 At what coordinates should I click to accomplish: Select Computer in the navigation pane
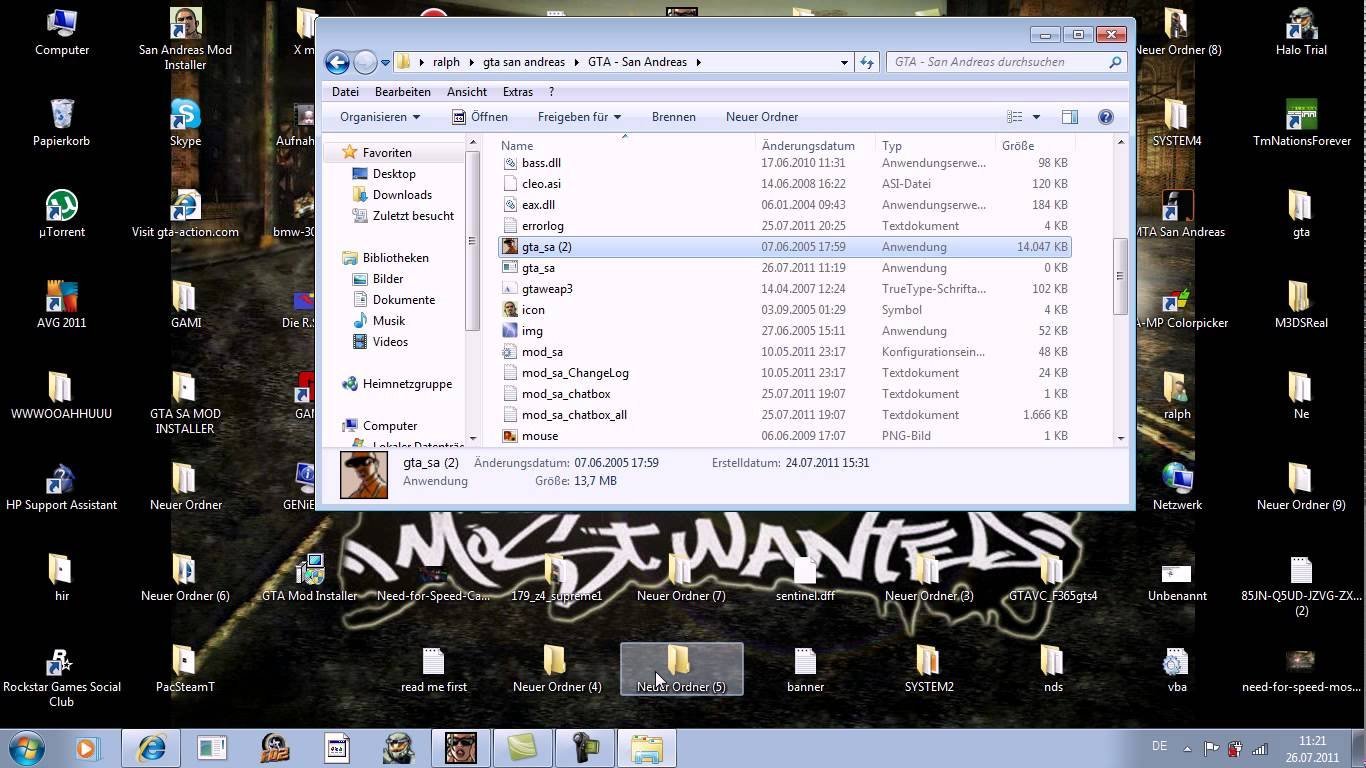(389, 426)
